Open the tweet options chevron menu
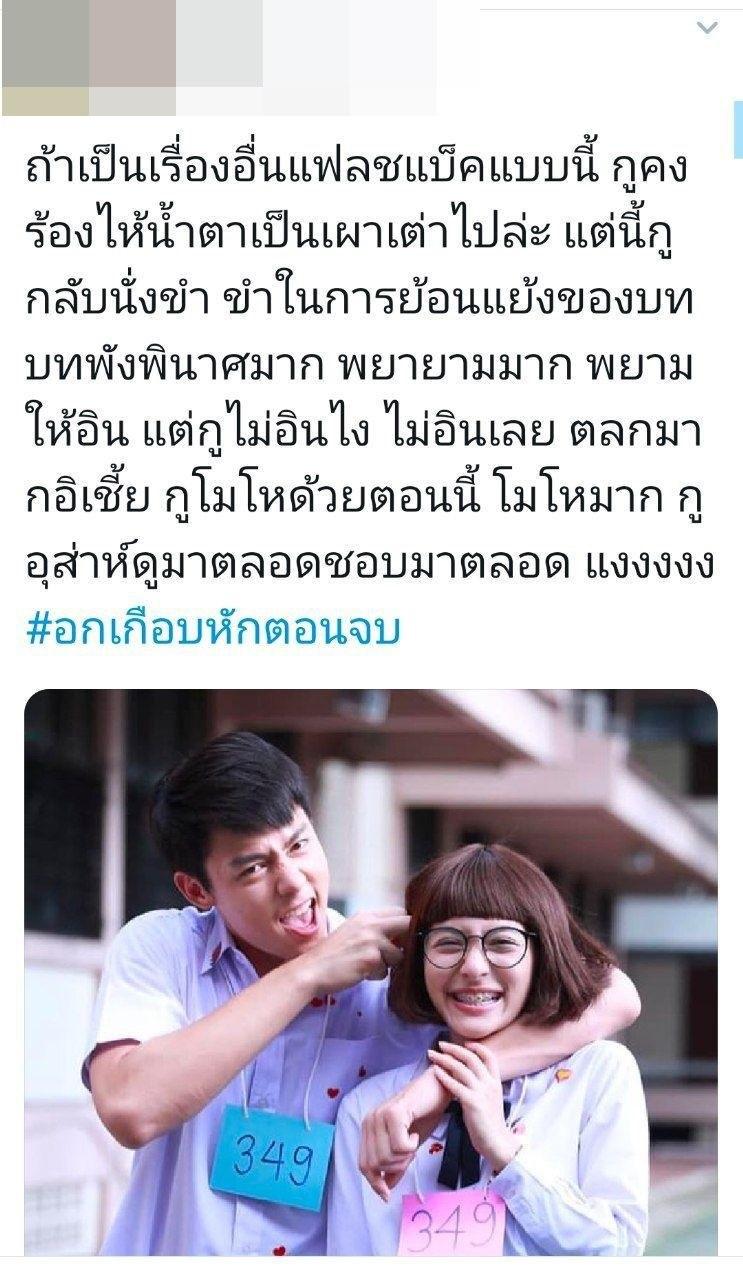Viewport: 743px width, 1279px height. click(x=707, y=28)
